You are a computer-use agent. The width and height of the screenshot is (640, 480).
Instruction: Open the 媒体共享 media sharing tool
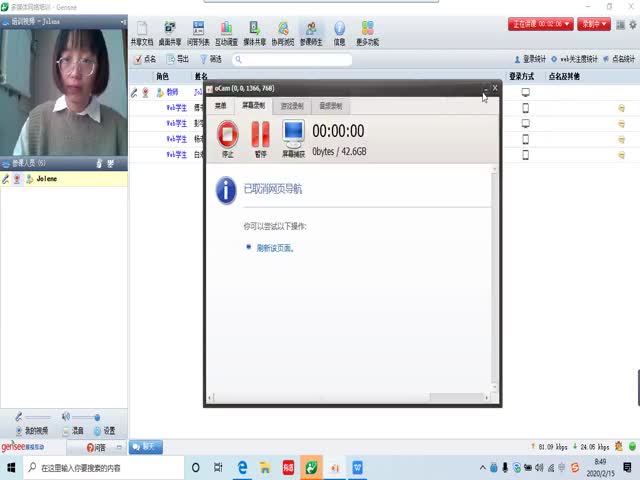click(x=255, y=33)
